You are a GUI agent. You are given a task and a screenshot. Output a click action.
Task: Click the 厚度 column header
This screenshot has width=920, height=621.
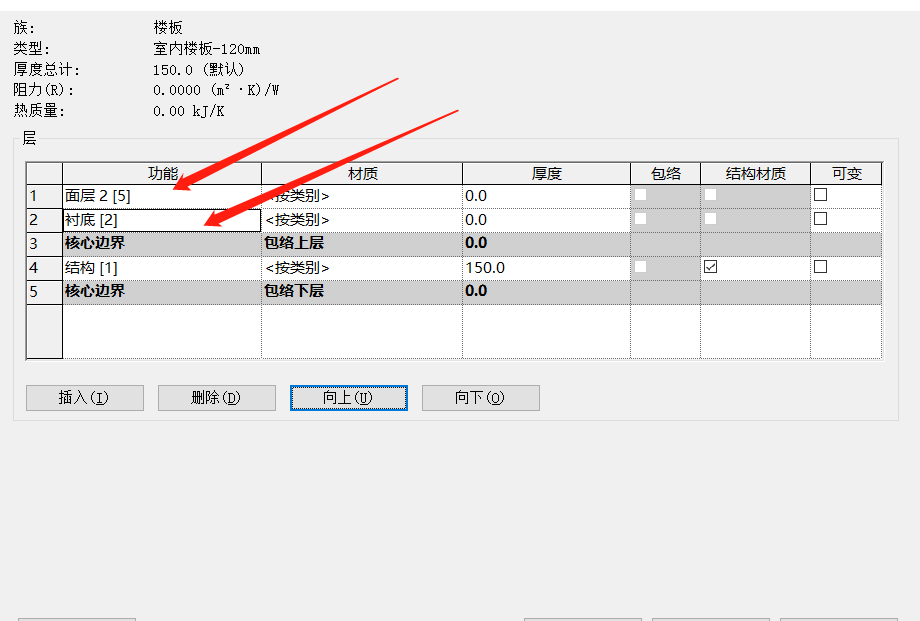click(x=546, y=173)
